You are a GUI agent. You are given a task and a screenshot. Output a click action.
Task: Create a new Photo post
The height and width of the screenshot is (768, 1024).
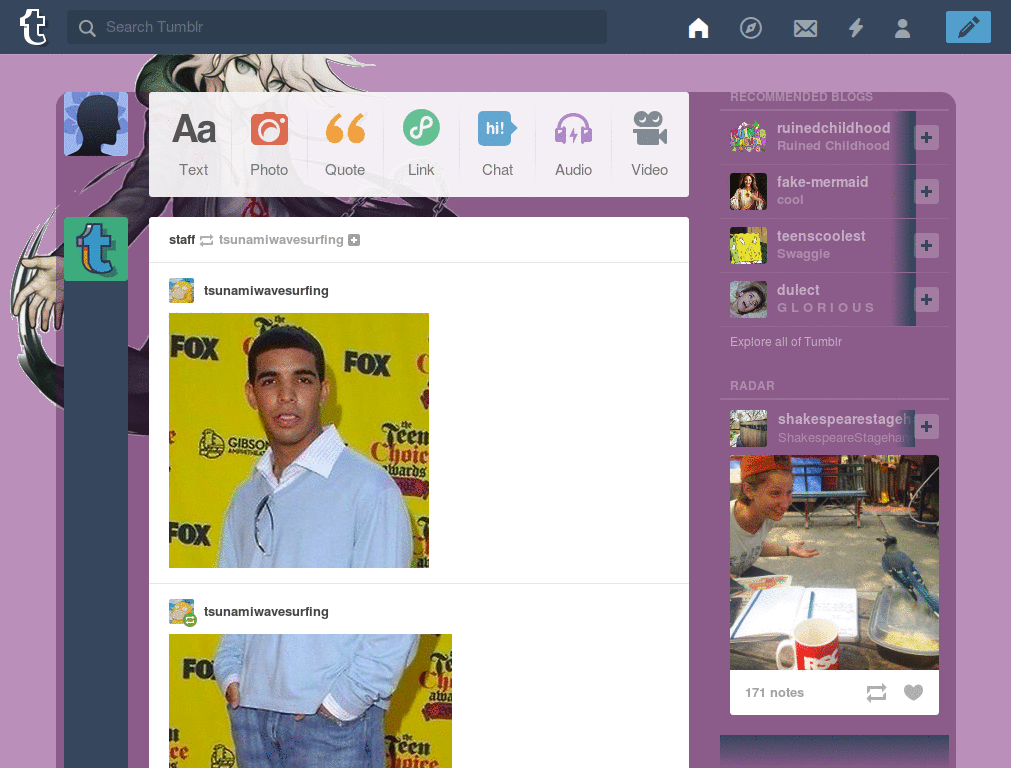point(269,144)
